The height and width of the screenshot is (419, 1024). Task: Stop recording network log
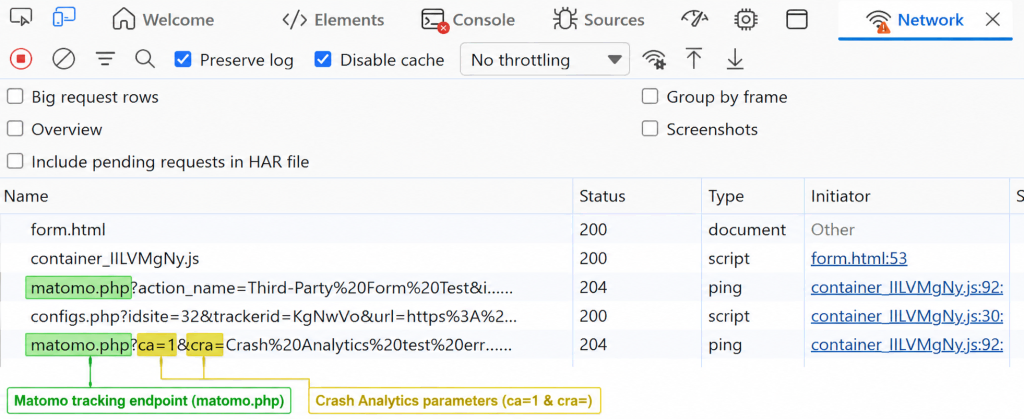21,60
